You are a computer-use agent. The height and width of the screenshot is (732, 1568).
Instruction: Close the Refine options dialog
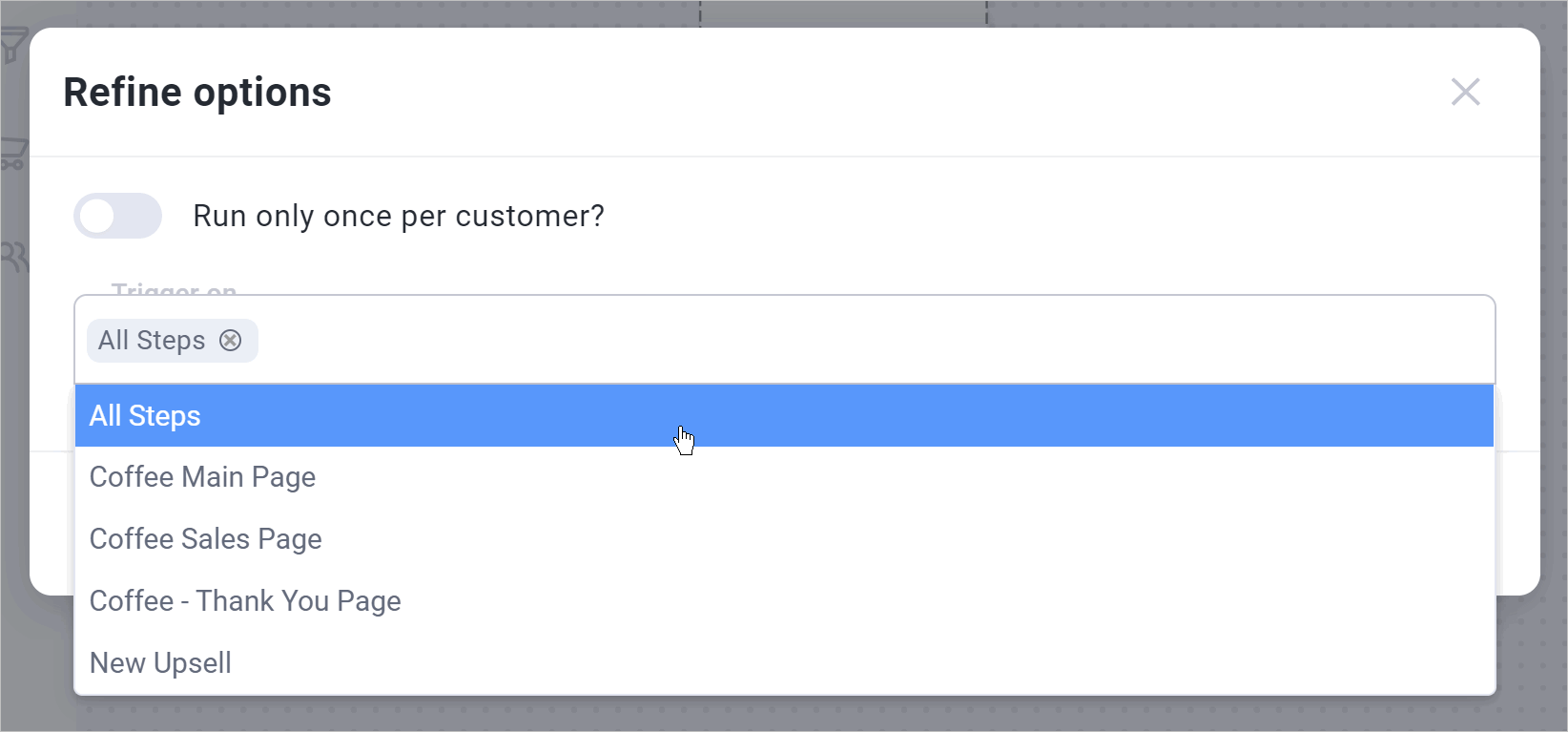pos(1465,93)
